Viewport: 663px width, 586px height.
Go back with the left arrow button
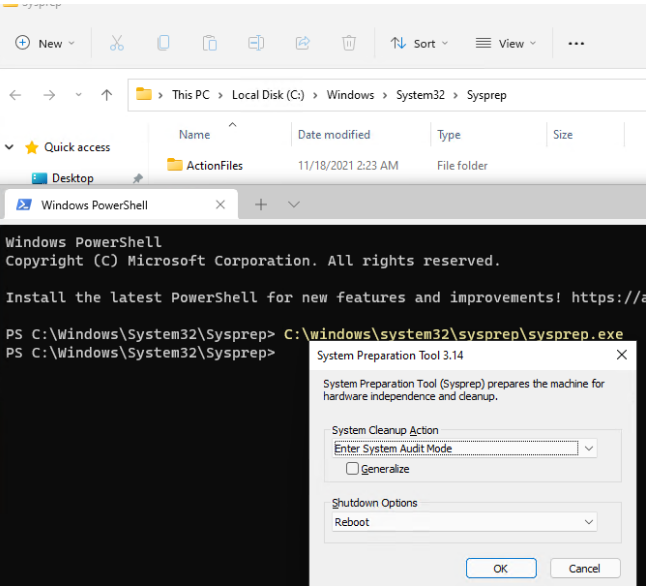(x=15, y=95)
